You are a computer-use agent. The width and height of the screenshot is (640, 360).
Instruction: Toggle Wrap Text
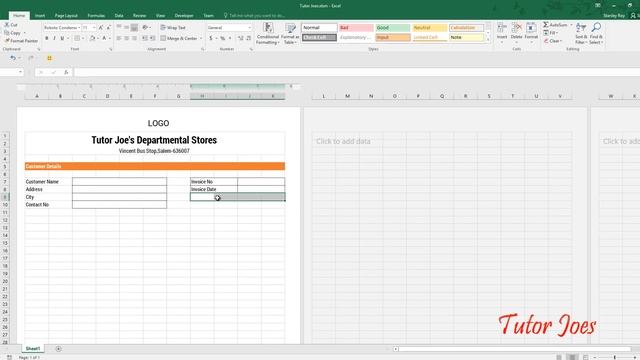173,27
